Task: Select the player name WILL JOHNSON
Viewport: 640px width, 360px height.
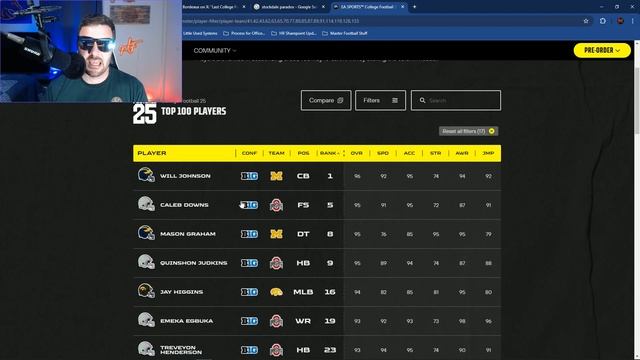Action: tap(185, 176)
